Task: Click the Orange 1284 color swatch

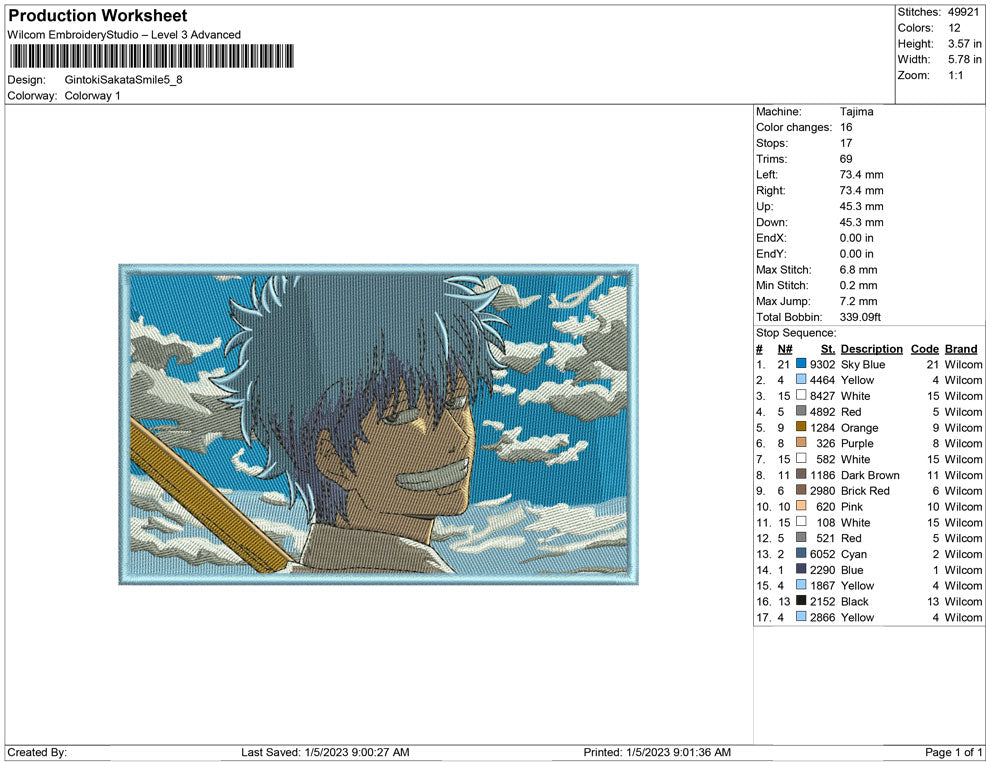Action: coord(801,427)
